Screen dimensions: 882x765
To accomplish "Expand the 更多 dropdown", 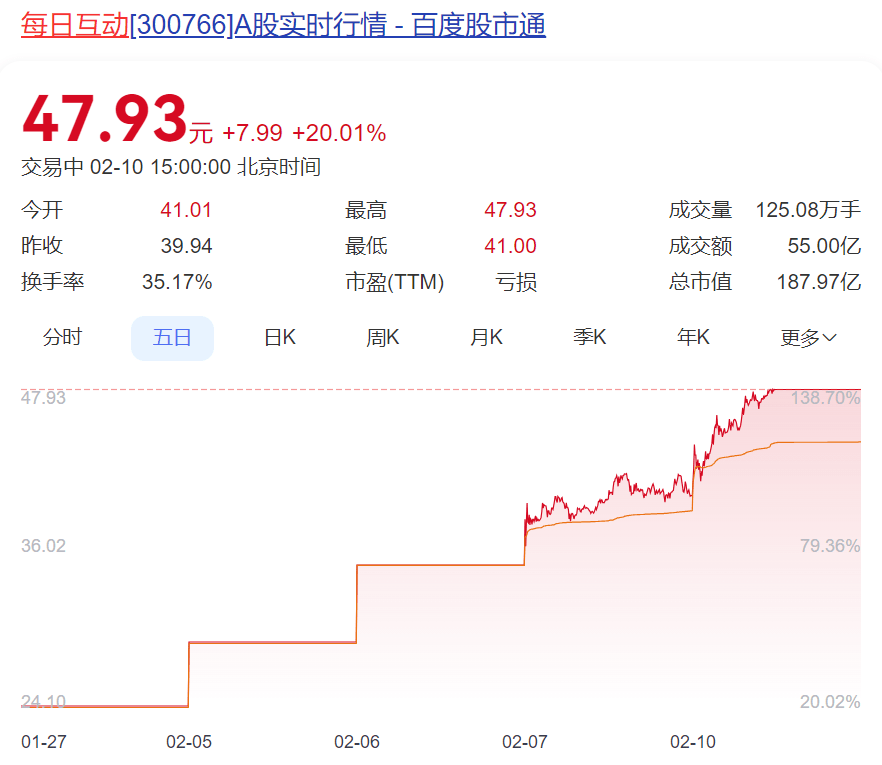I will click(808, 338).
